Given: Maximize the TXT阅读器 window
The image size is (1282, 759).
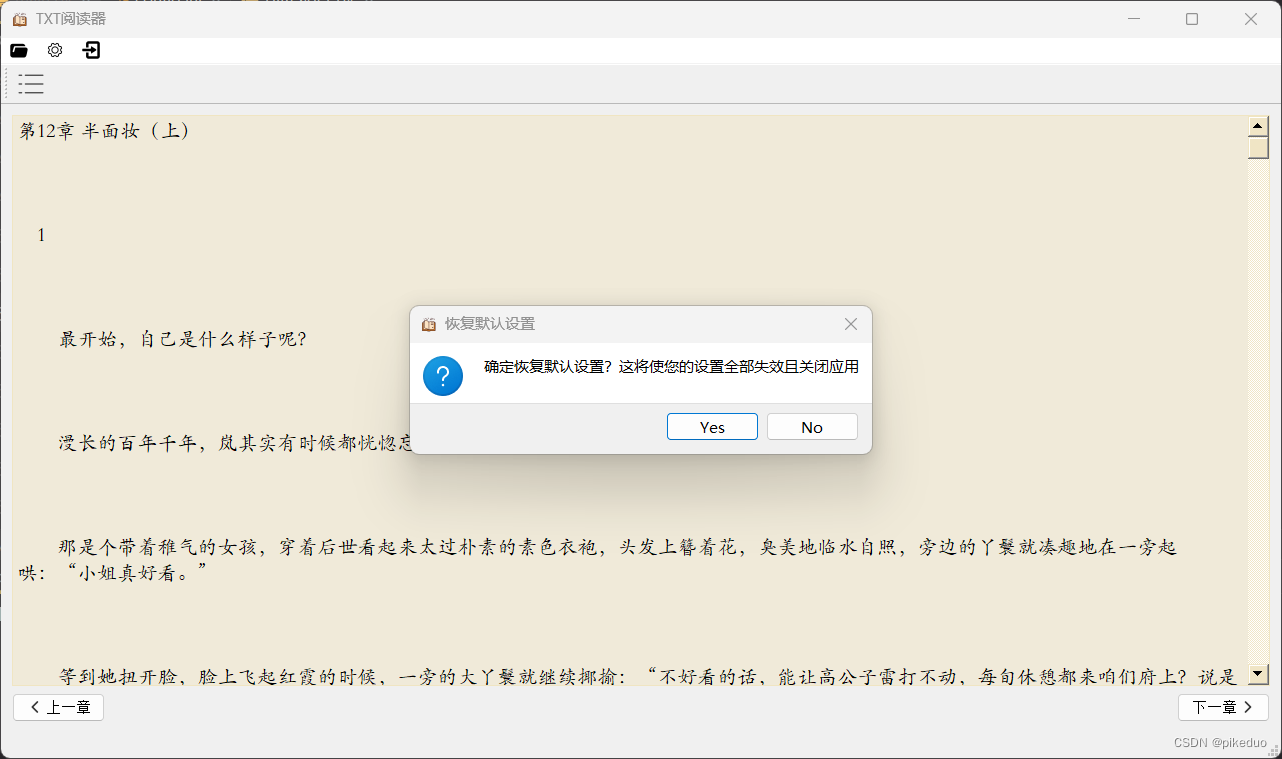Looking at the screenshot, I should [1192, 19].
